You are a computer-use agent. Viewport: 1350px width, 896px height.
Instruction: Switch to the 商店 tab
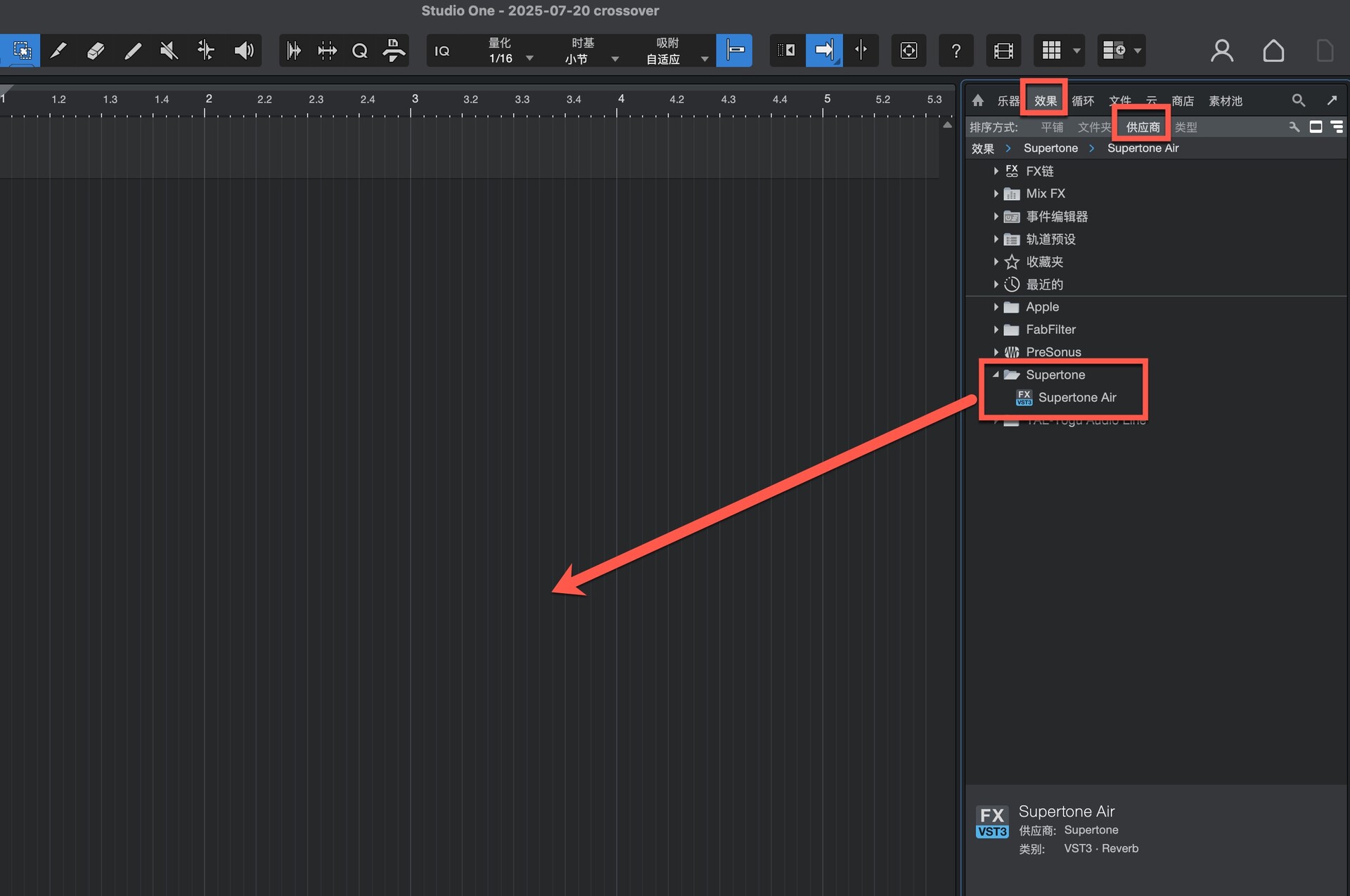[x=1183, y=101]
